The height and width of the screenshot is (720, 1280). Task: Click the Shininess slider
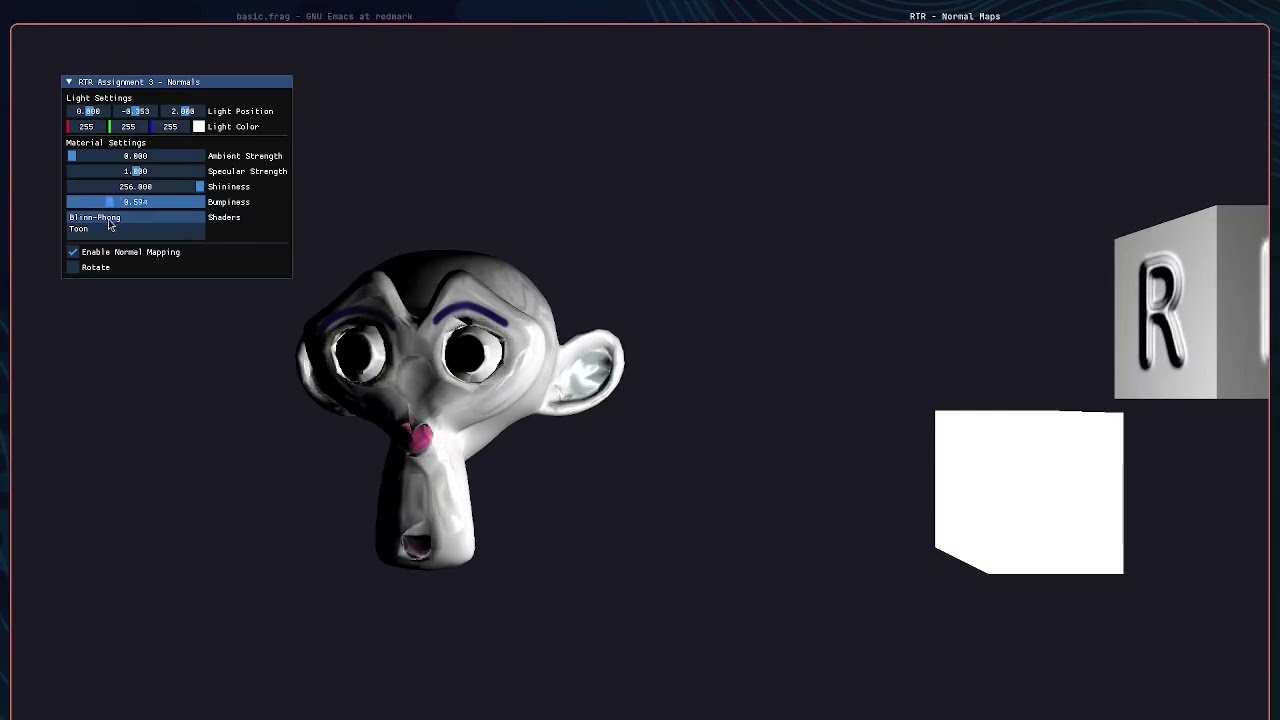tap(135, 187)
